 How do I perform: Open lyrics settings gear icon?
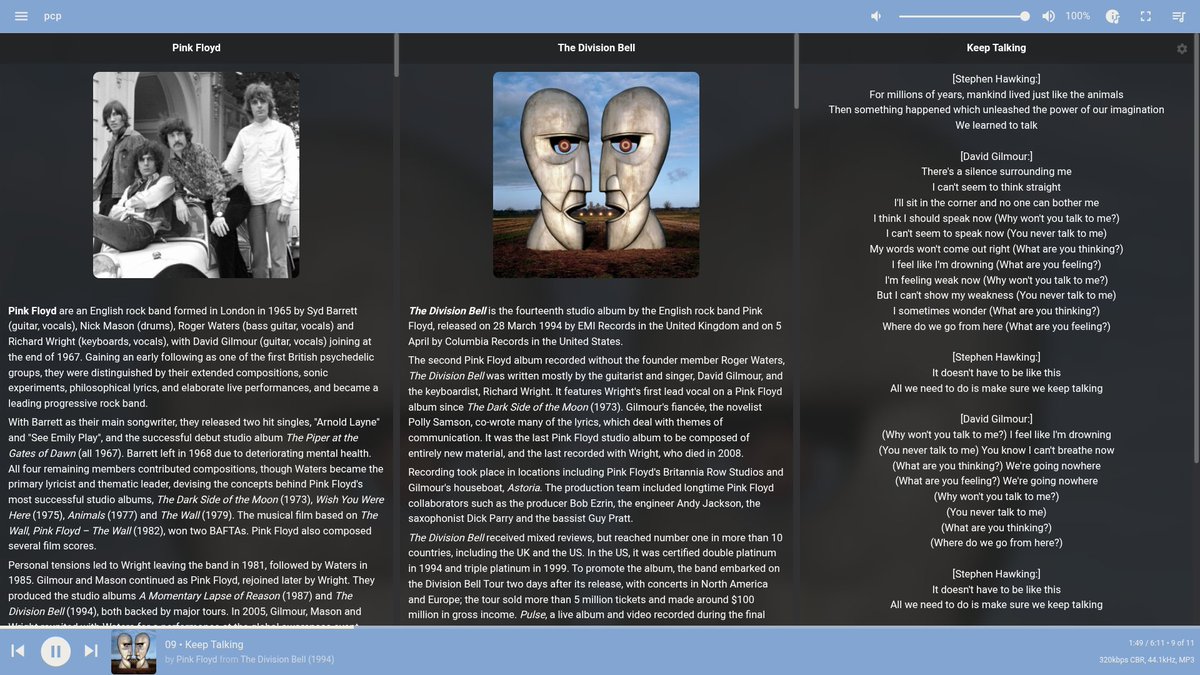point(1182,48)
